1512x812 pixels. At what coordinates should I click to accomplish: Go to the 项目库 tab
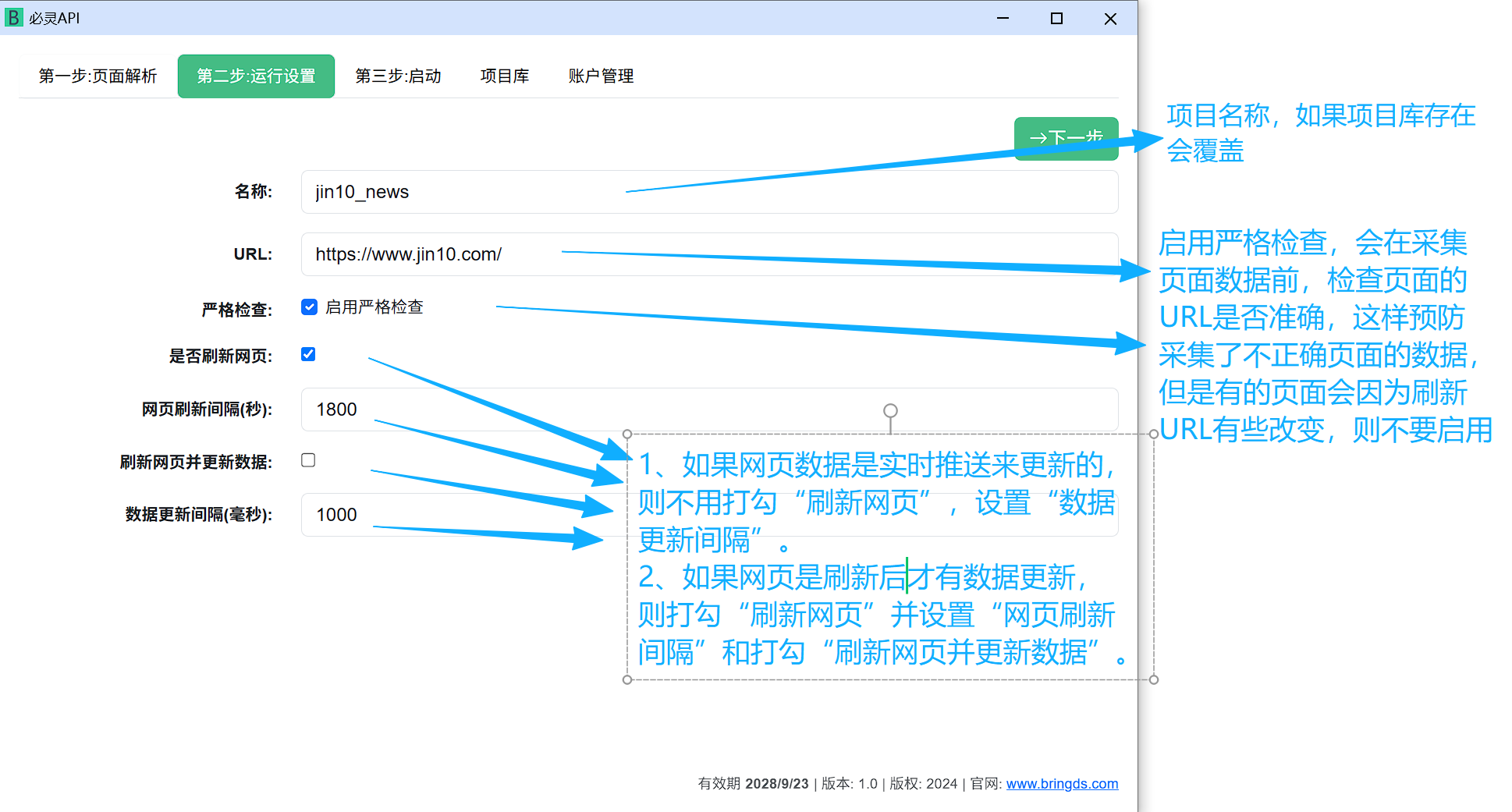coord(504,76)
